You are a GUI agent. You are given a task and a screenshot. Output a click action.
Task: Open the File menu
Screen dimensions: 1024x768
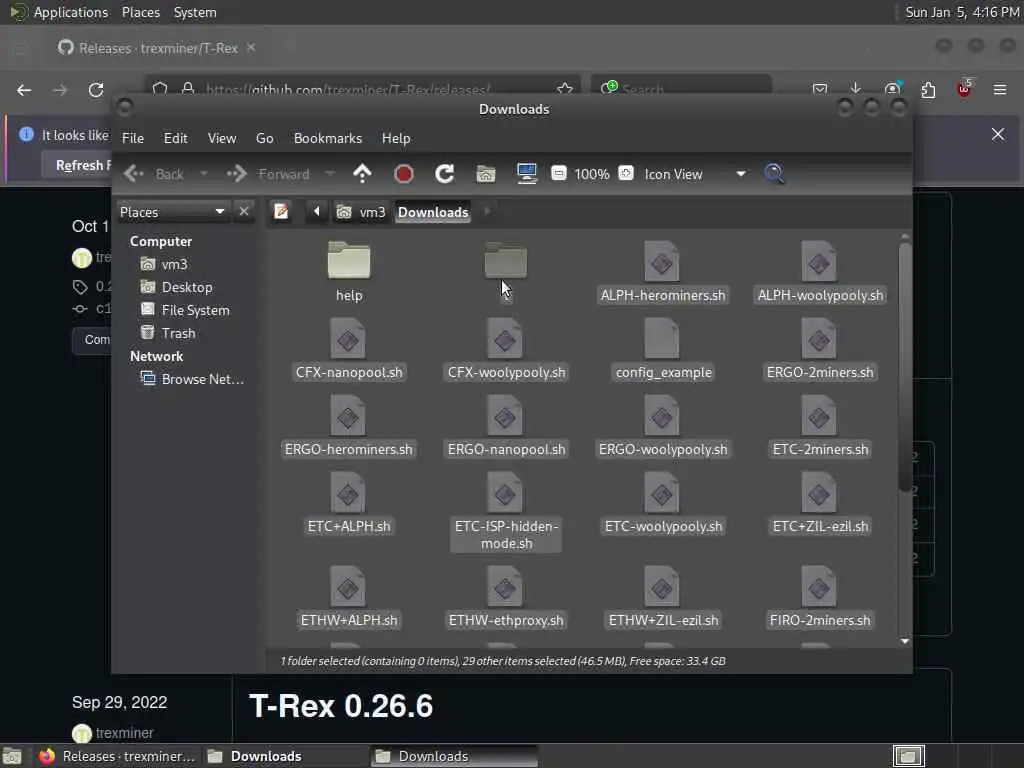point(133,138)
